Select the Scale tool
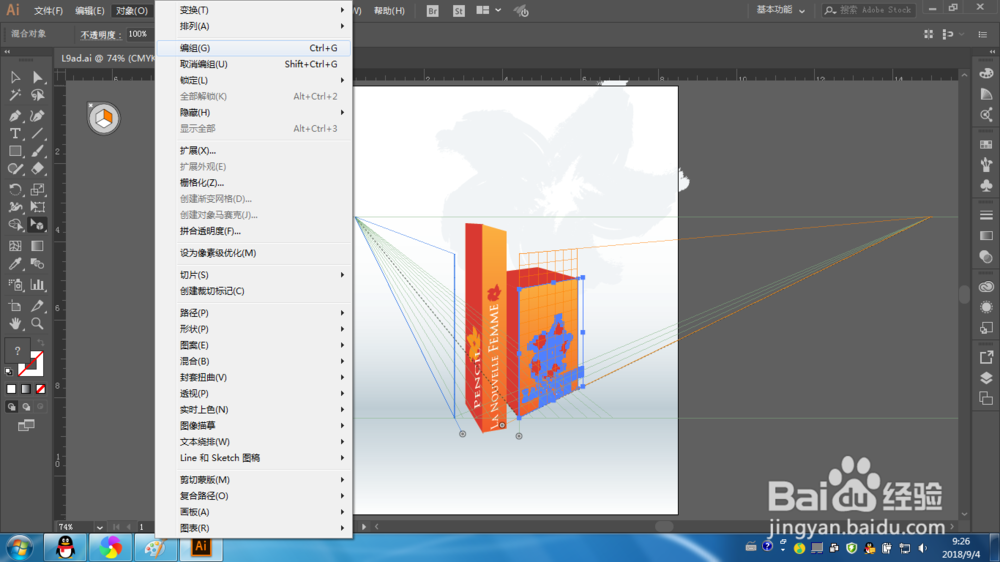Image resolution: width=1000 pixels, height=562 pixels. pyautogui.click(x=38, y=189)
